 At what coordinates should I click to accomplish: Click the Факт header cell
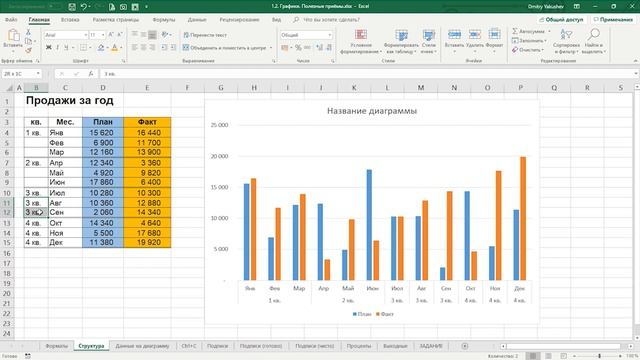point(147,122)
